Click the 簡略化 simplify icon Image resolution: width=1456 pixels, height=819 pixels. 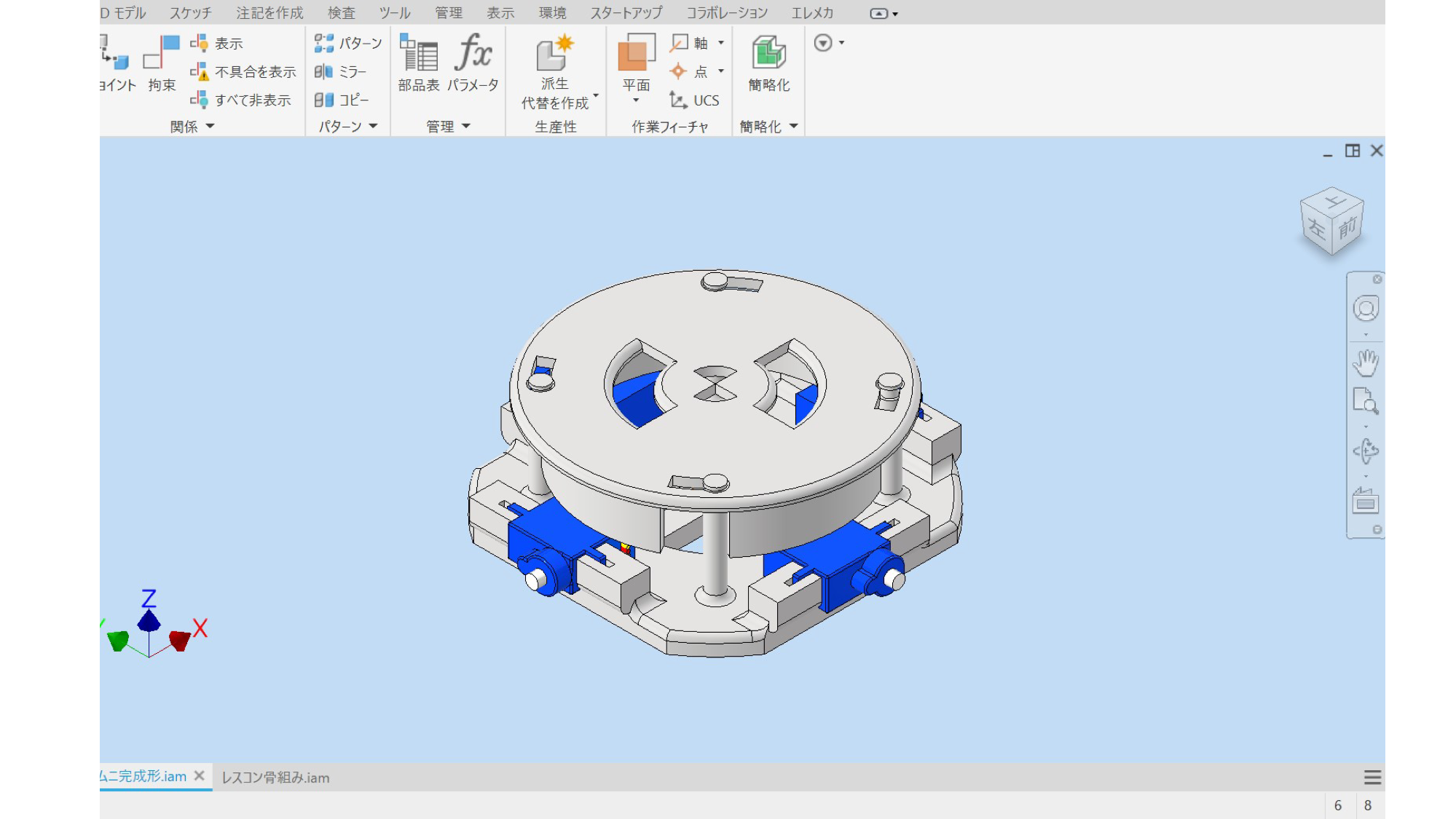pos(769,52)
